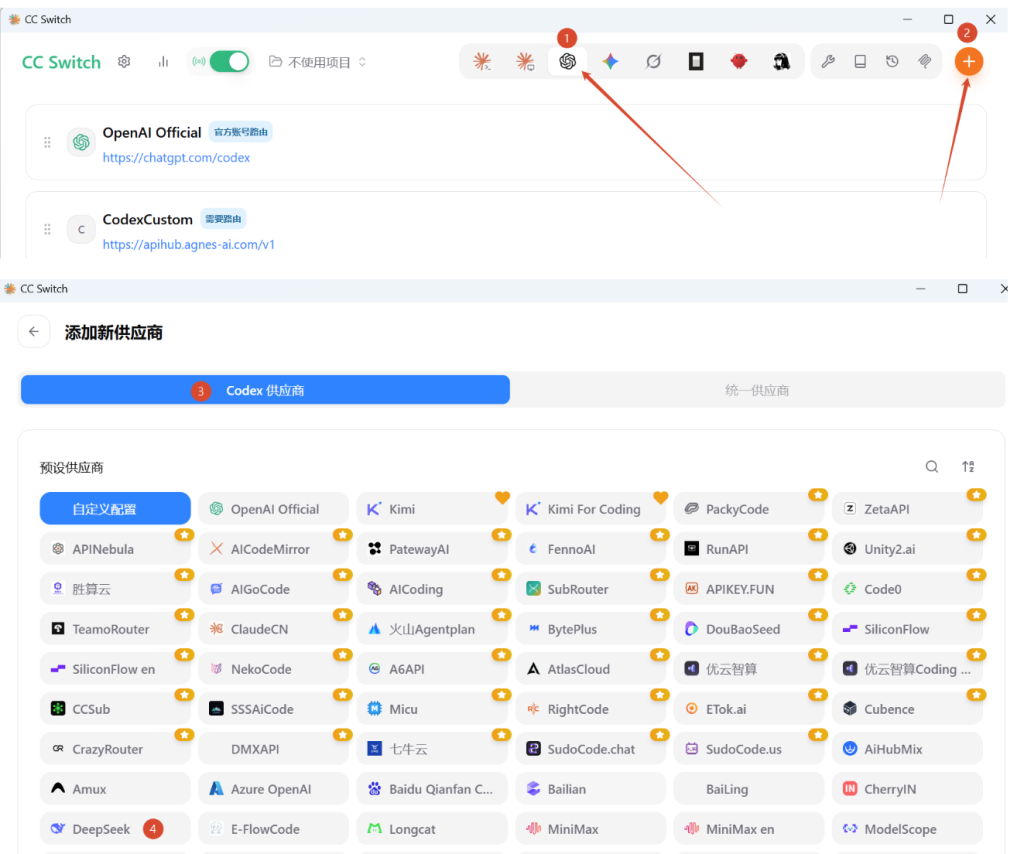The image size is (1024, 854).
Task: Open the CC Switch settings gear
Action: pos(124,61)
